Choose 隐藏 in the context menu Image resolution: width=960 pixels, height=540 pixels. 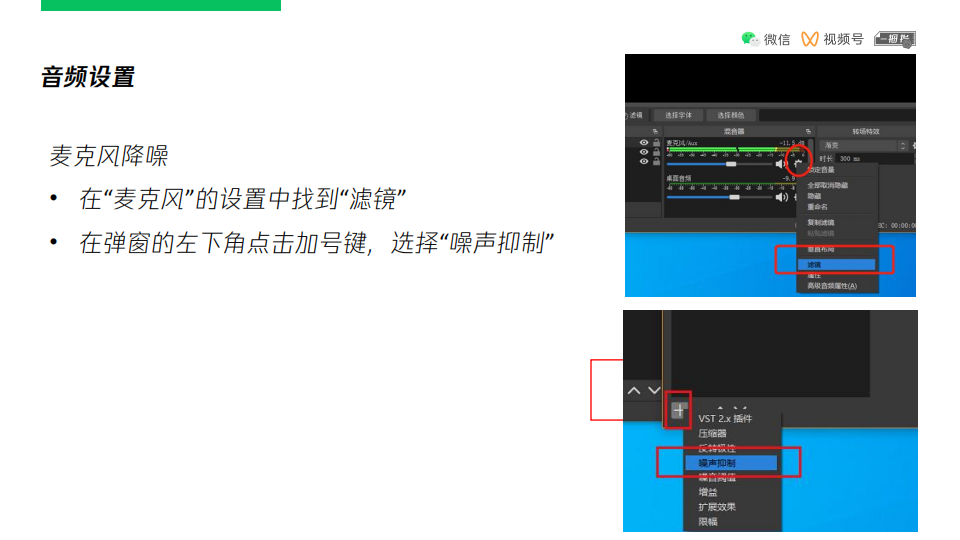tap(814, 196)
